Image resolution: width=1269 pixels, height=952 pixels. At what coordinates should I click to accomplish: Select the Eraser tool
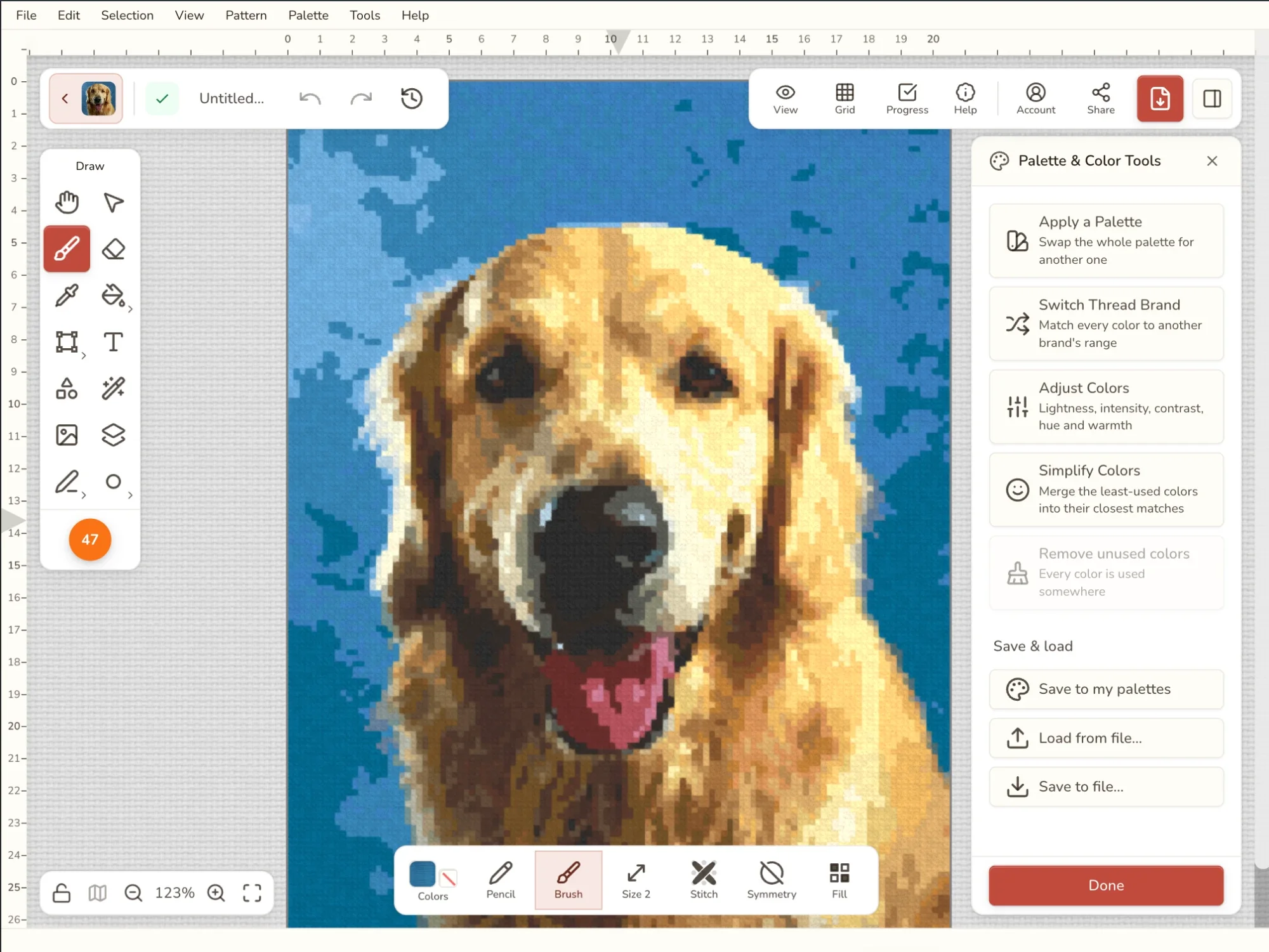click(114, 249)
